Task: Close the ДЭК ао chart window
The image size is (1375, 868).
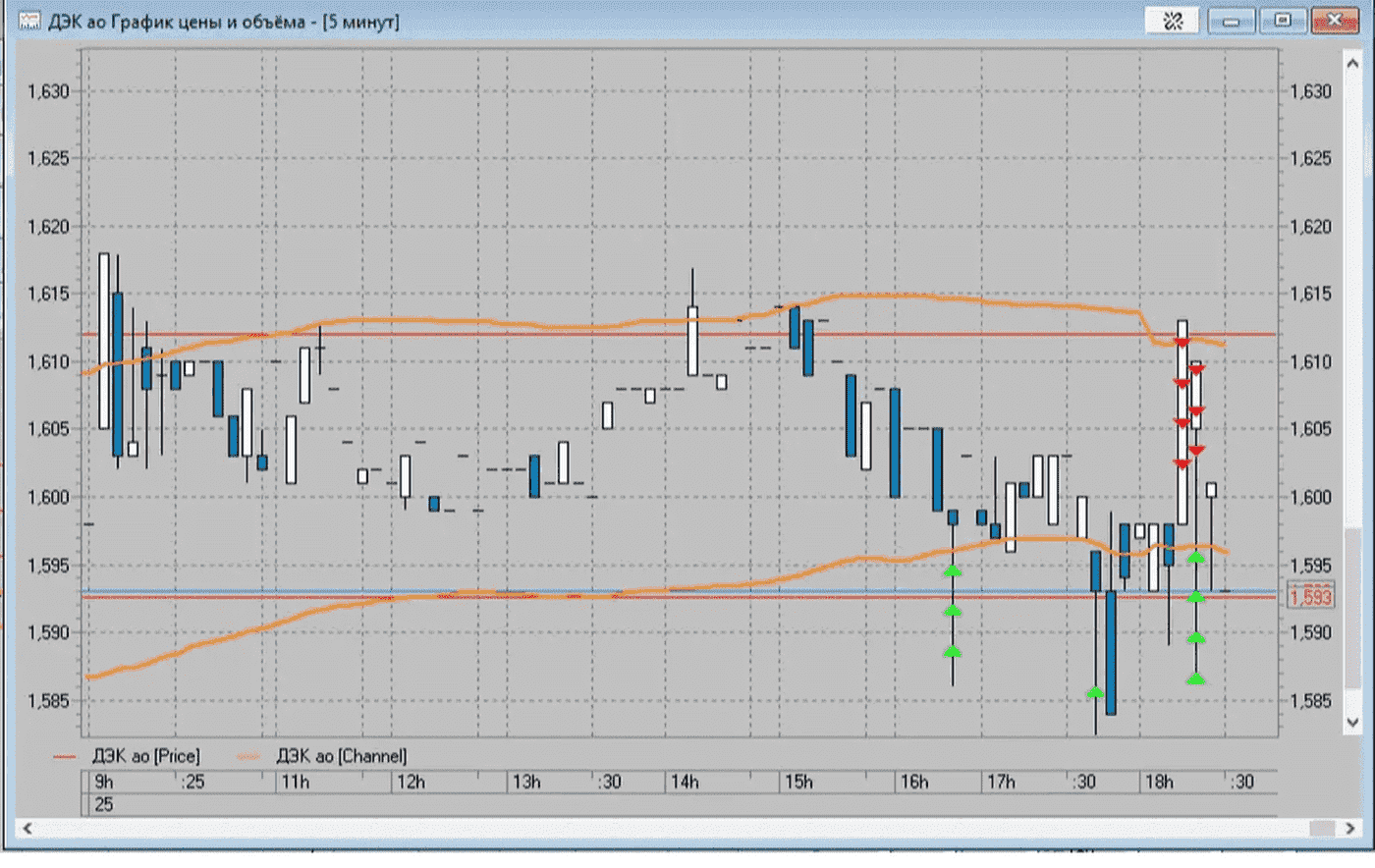Action: 1335,20
